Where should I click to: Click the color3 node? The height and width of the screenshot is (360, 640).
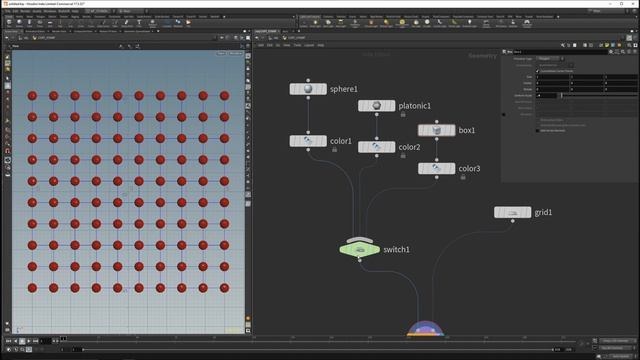click(436, 169)
